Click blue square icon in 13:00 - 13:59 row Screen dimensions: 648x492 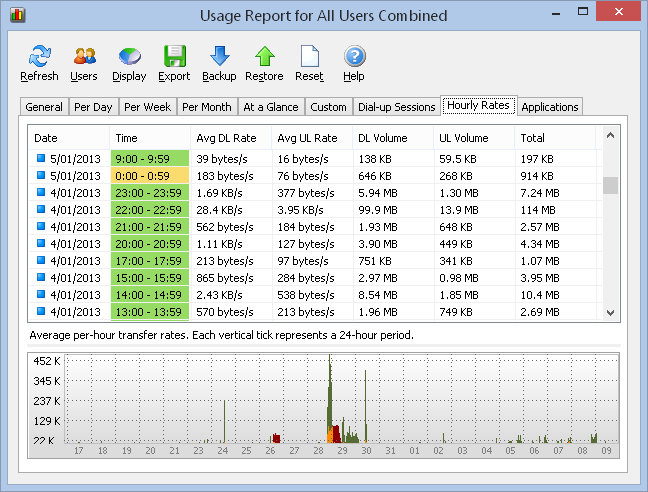click(x=40, y=311)
